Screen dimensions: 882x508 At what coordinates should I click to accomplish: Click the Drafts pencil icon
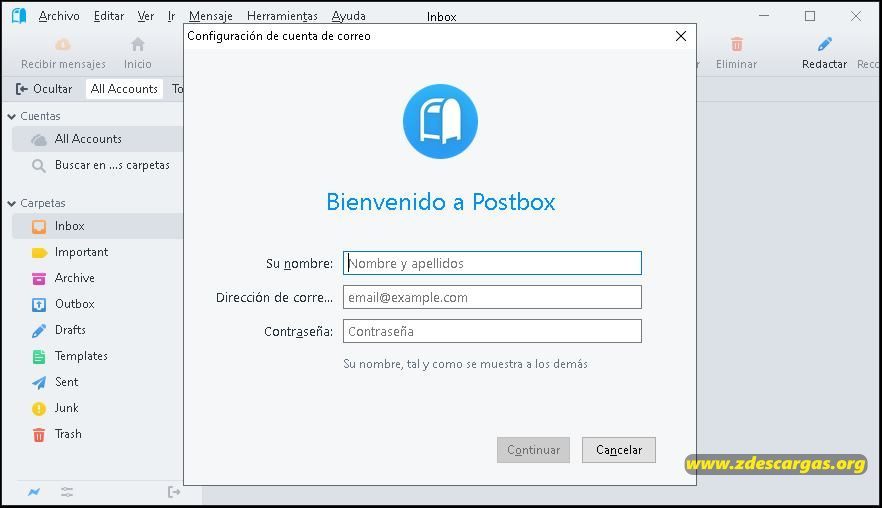[39, 331]
